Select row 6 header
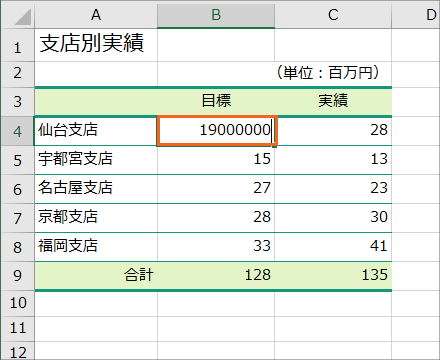440x360 pixels. click(x=18, y=189)
